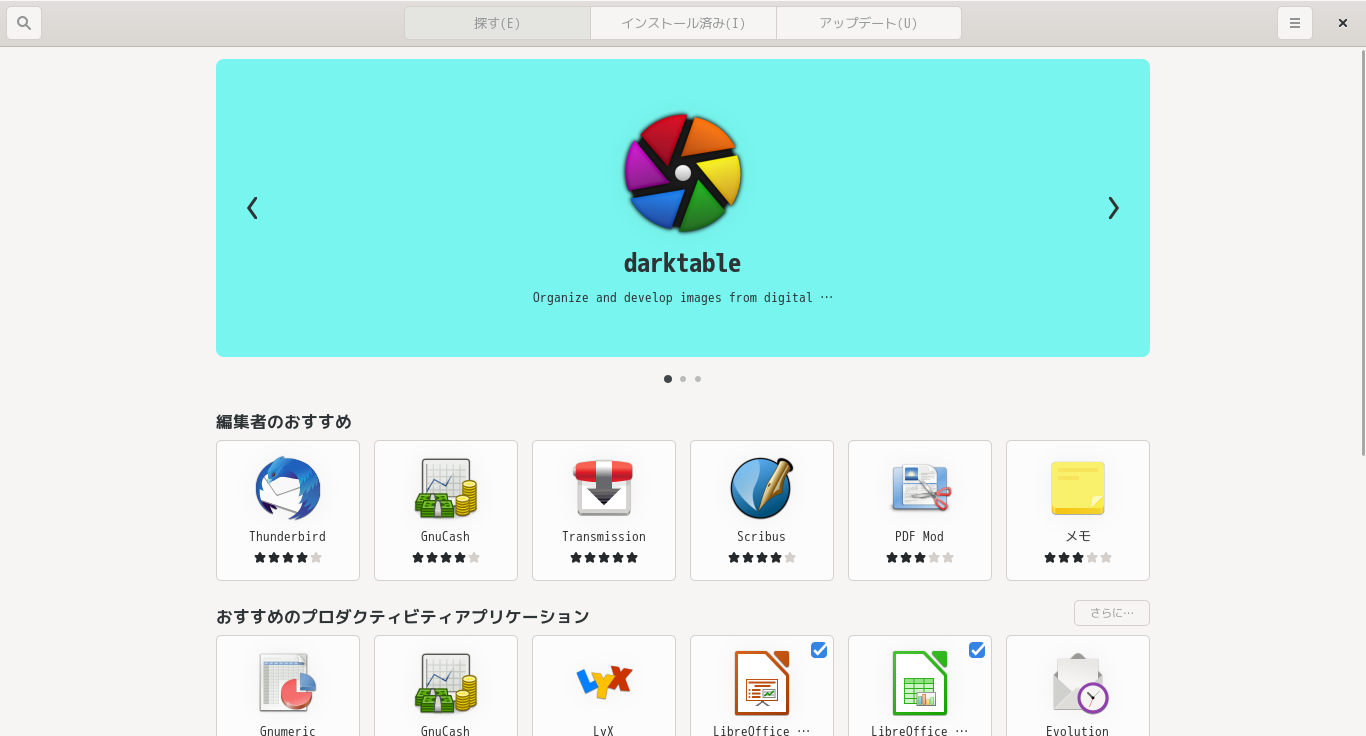Click the Scribus name label
The height and width of the screenshot is (736, 1366).
762,537
